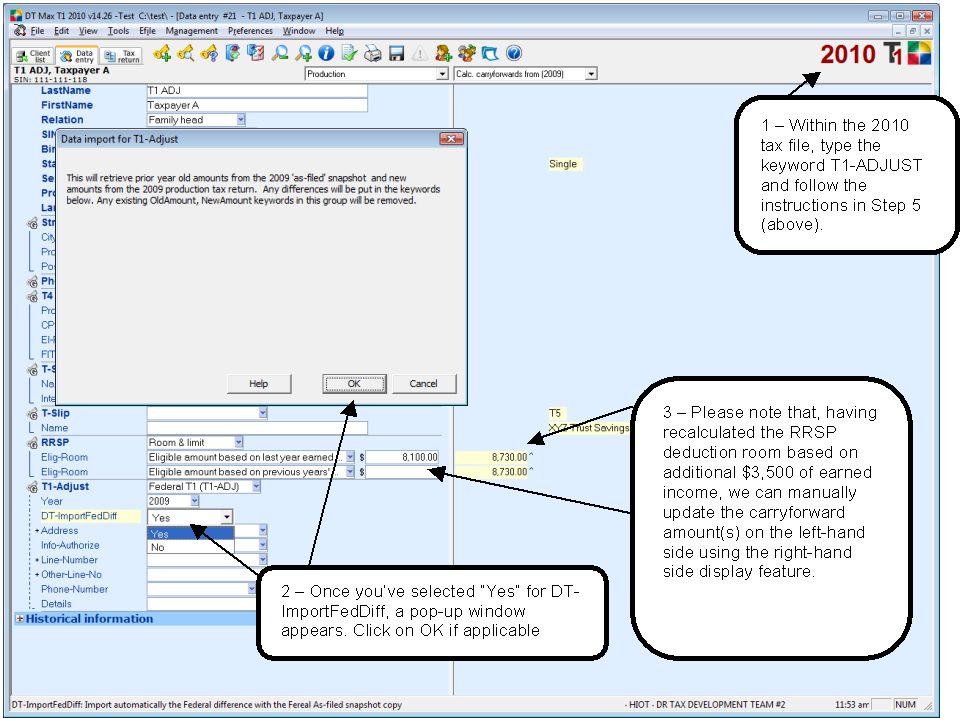
Task: Set DT-ImportFedDiff to No
Action: point(163,547)
